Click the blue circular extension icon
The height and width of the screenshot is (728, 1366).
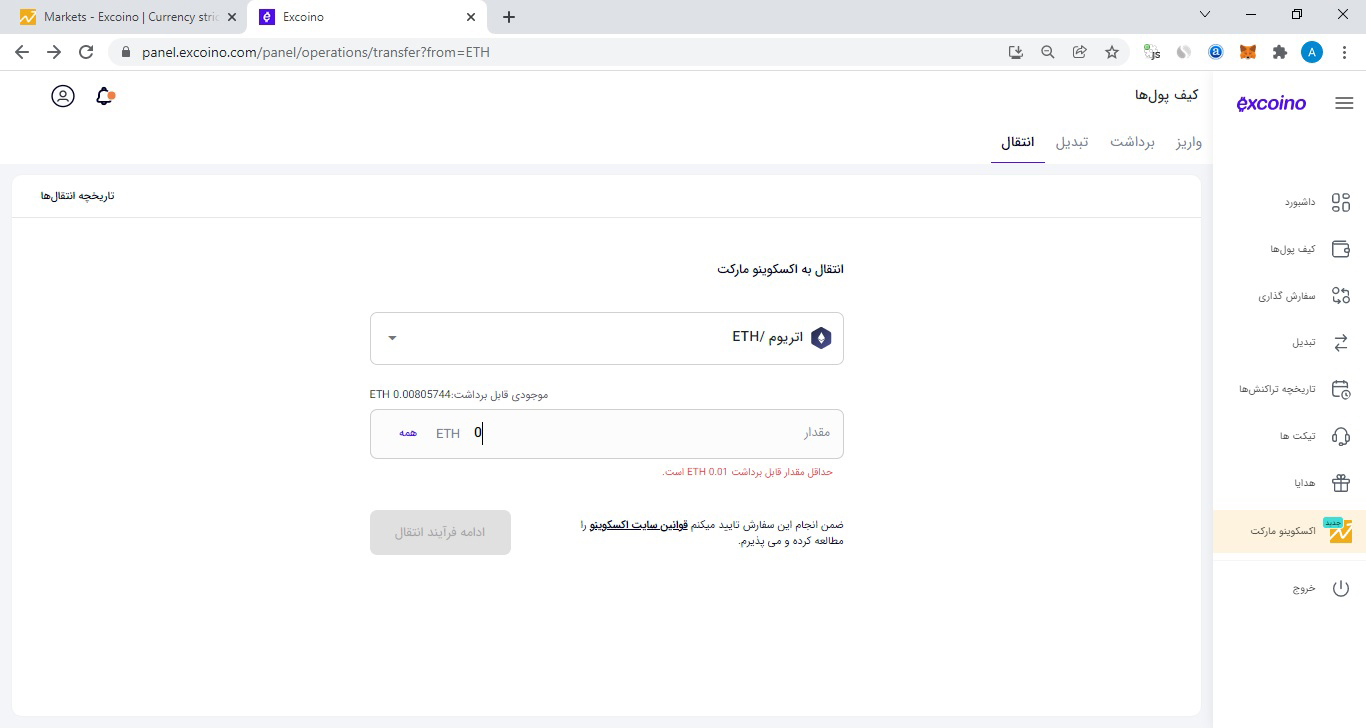pyautogui.click(x=1216, y=52)
